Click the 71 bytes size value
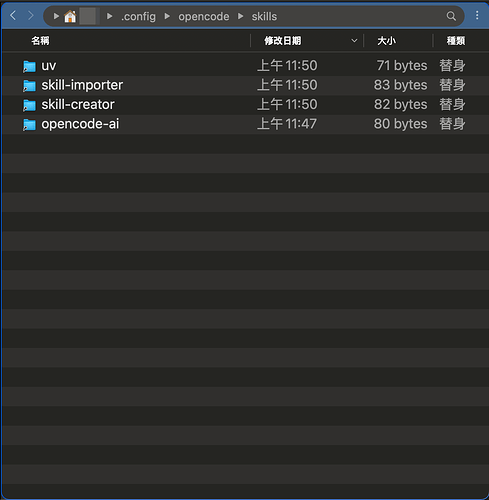 pyautogui.click(x=402, y=66)
